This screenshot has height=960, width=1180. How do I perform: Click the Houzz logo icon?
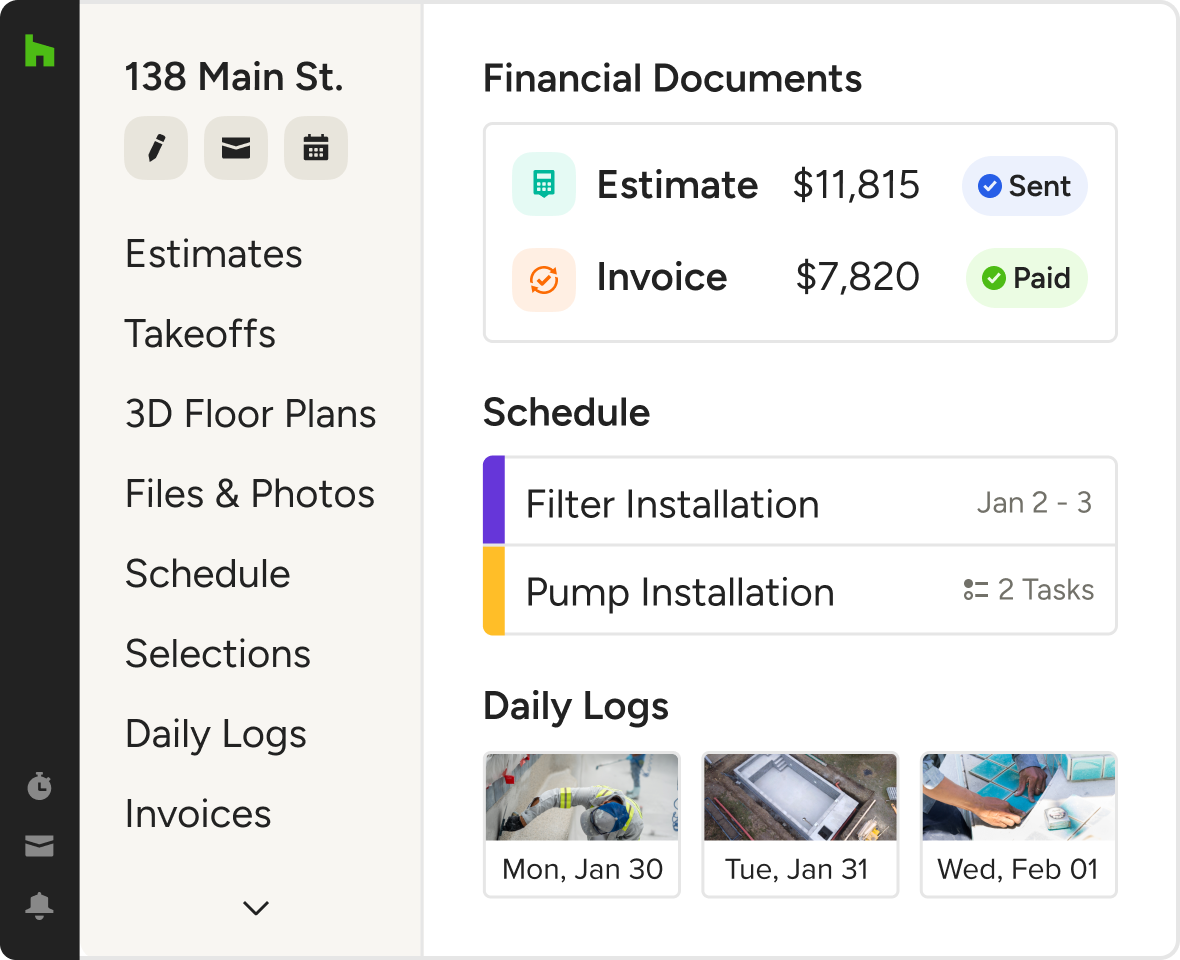click(x=39, y=50)
